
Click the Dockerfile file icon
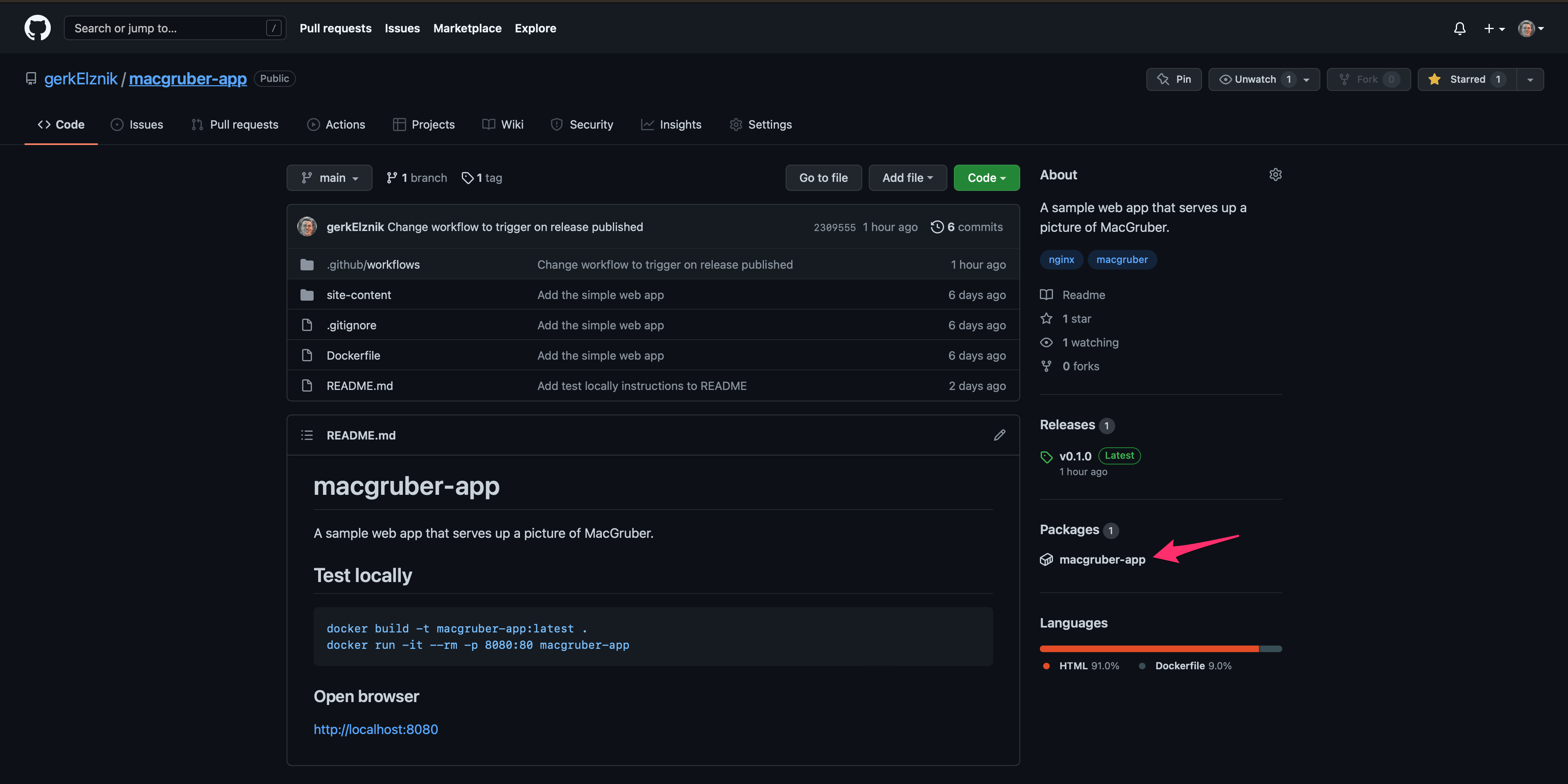(307, 355)
